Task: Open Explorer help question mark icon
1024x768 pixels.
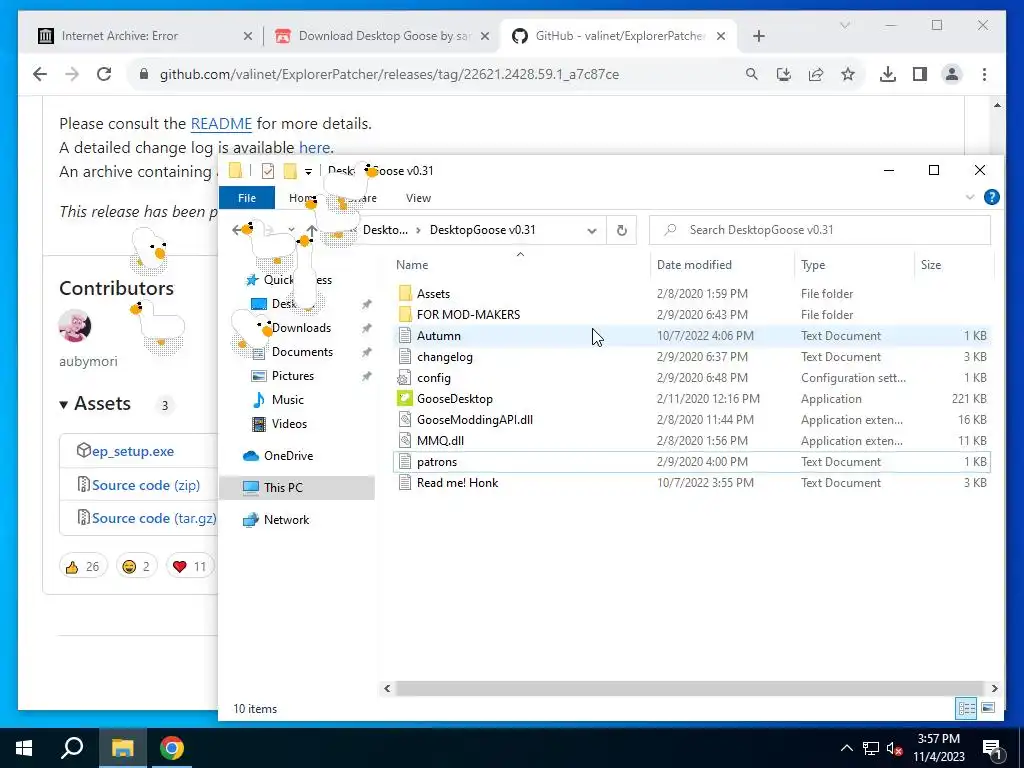Action: coord(991,197)
